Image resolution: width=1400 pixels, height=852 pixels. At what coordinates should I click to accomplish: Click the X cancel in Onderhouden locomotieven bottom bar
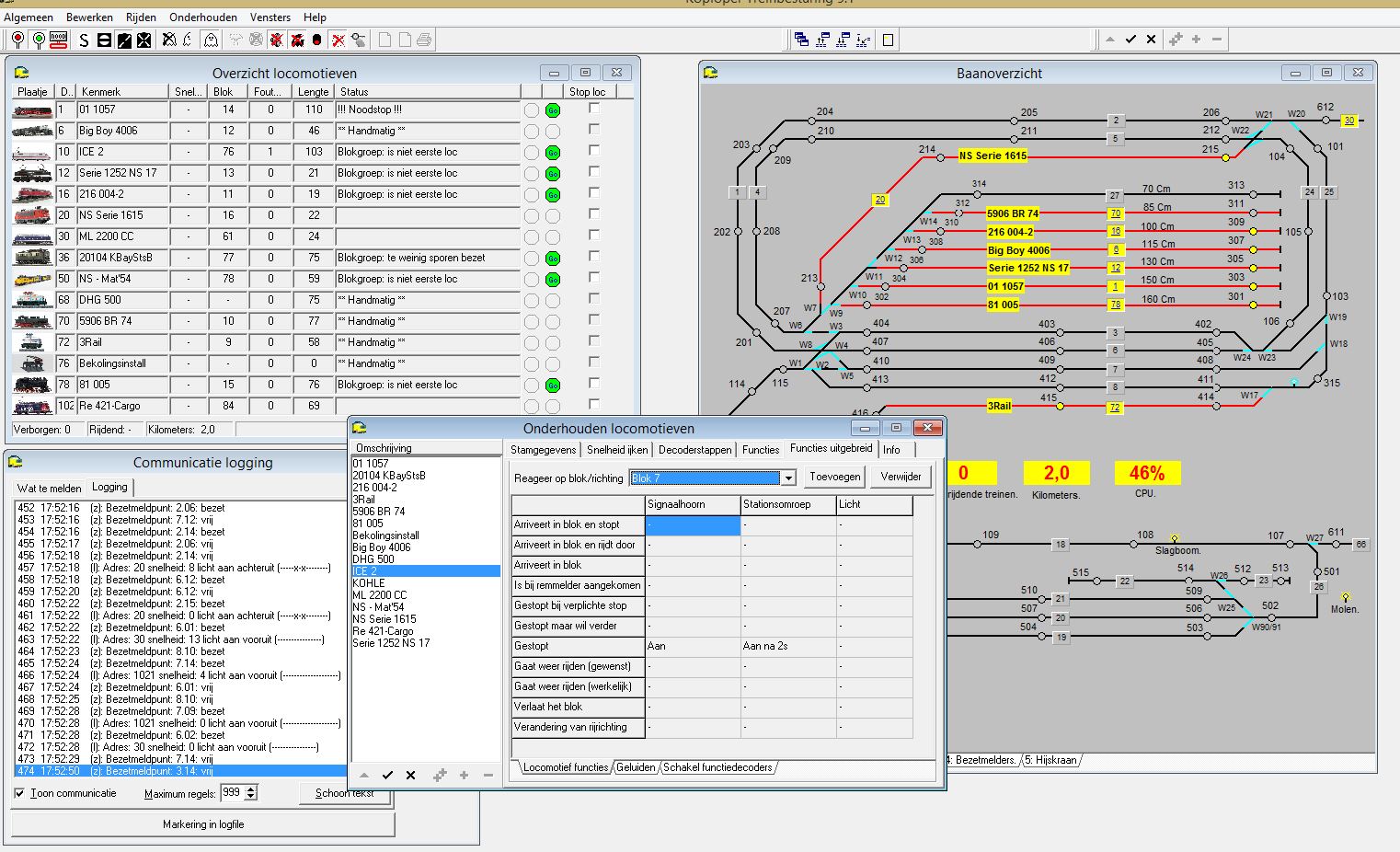pos(411,776)
